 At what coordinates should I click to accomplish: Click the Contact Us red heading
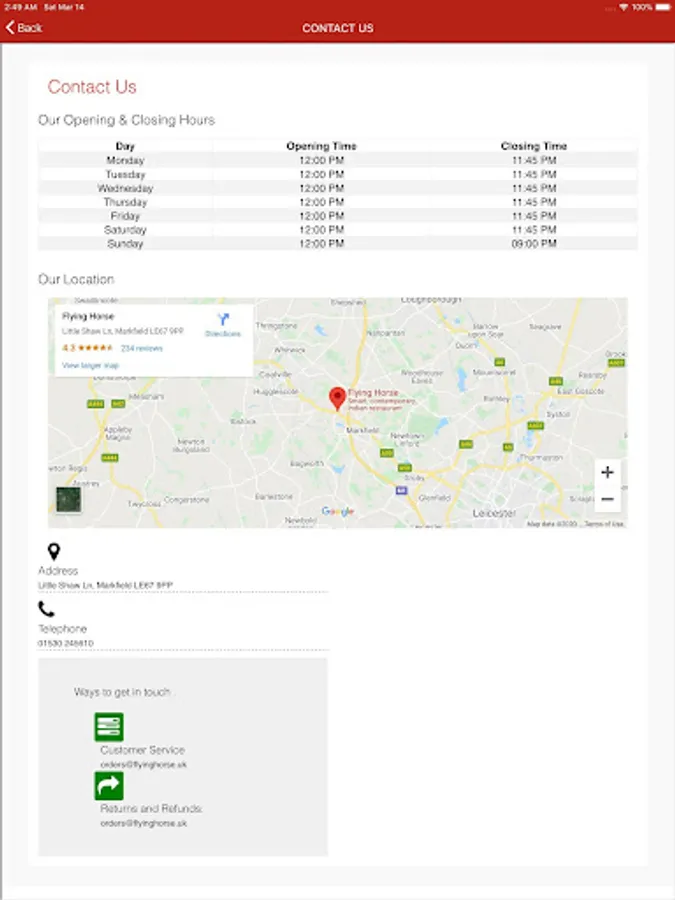pyautogui.click(x=92, y=87)
